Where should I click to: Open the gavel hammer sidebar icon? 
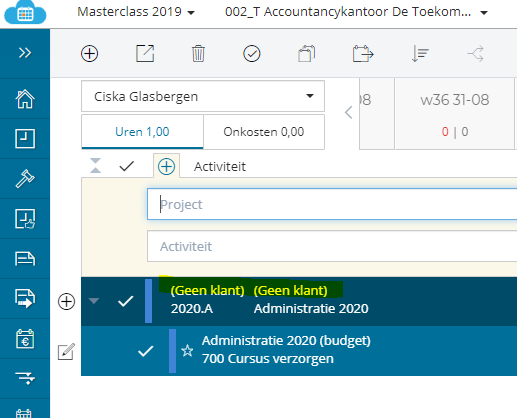(25, 179)
